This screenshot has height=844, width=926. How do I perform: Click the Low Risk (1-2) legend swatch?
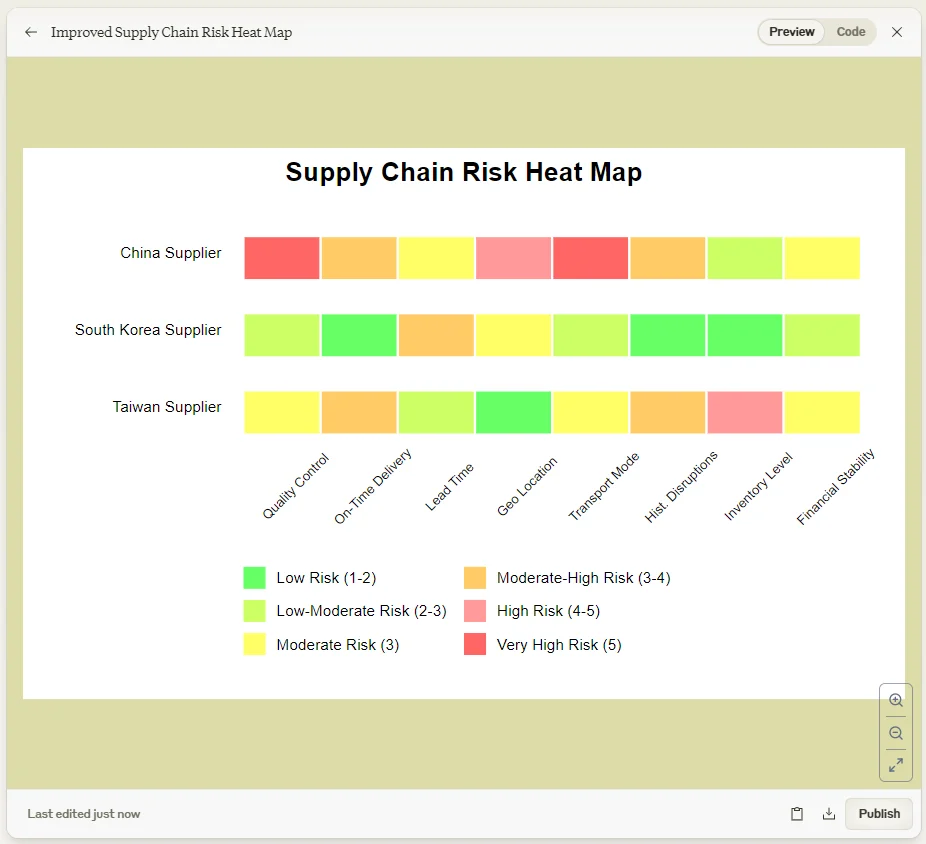[255, 578]
